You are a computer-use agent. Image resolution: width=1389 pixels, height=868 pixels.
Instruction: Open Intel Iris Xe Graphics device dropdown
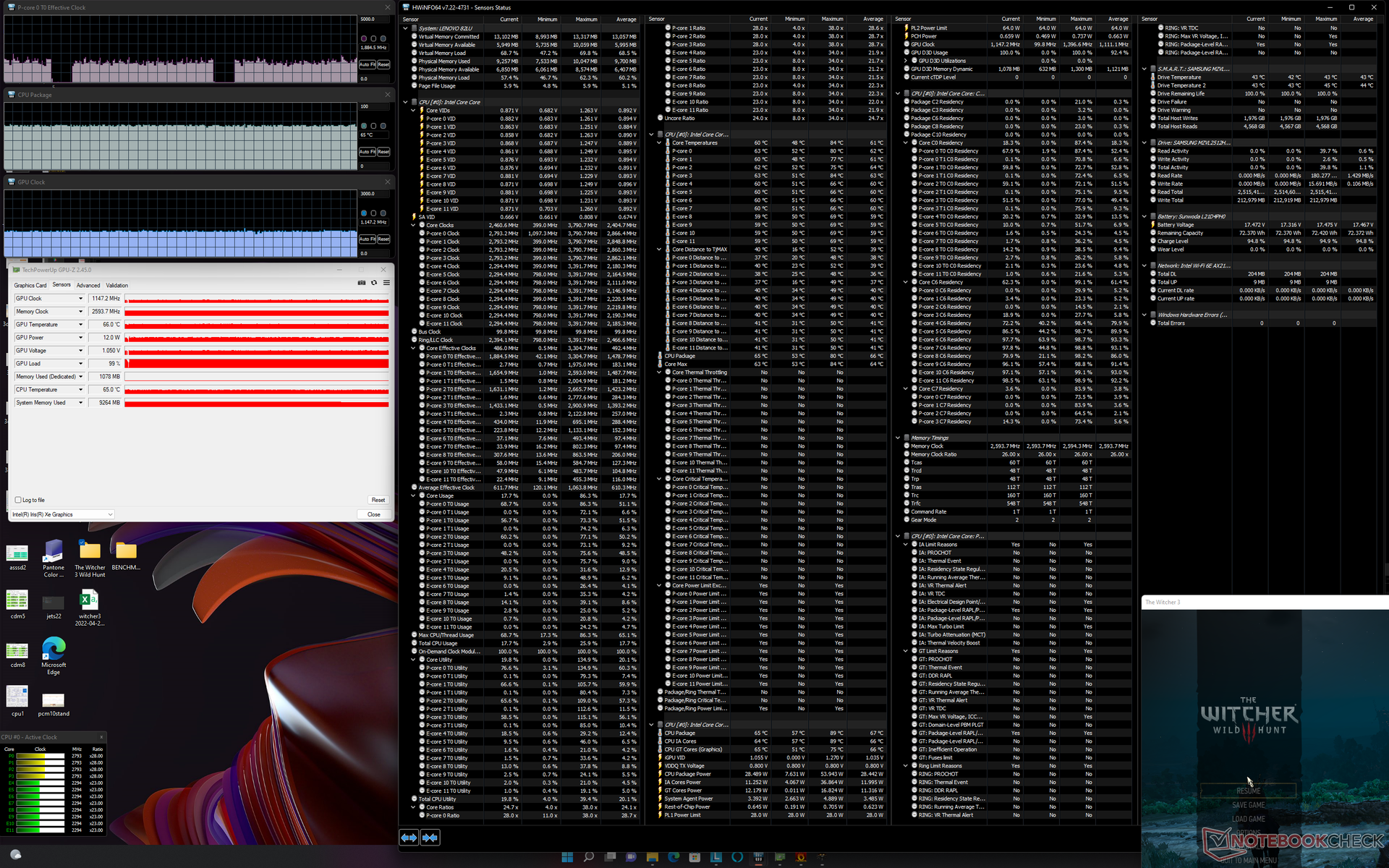click(110, 515)
